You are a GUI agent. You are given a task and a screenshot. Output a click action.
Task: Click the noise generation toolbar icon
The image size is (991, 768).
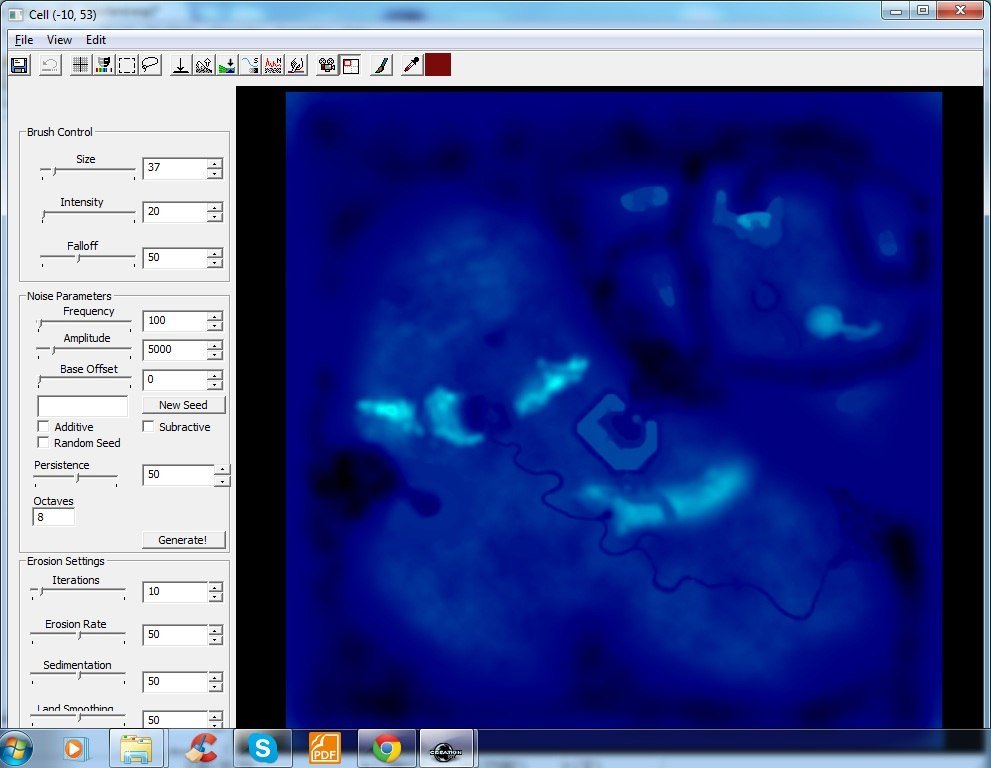pyautogui.click(x=273, y=65)
